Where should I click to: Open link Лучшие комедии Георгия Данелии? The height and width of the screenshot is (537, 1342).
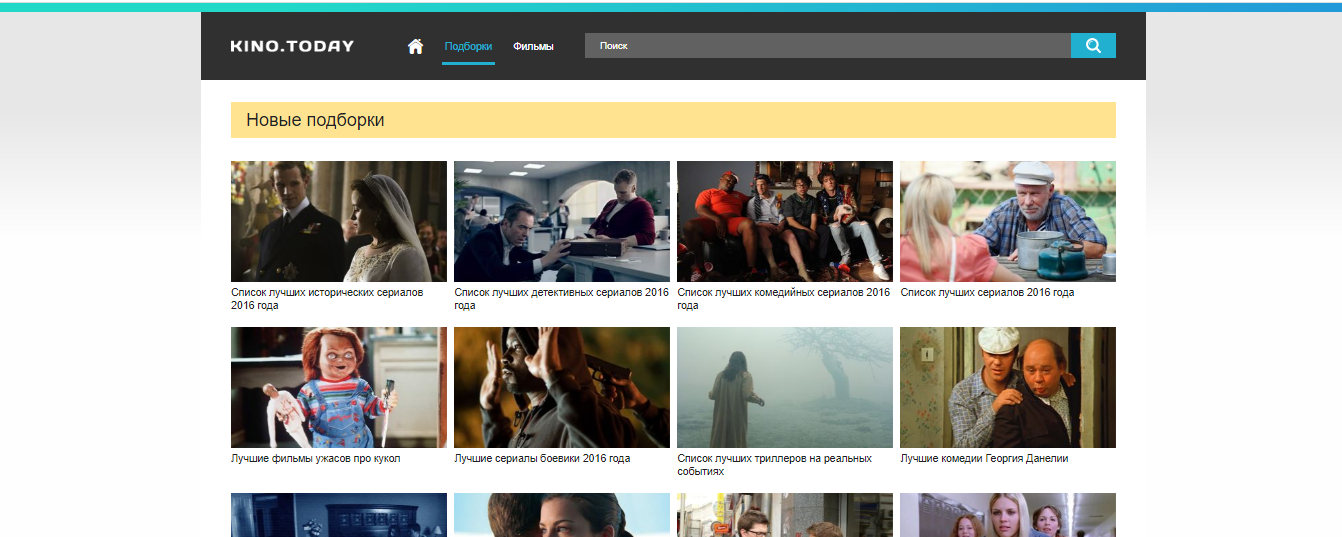point(984,458)
